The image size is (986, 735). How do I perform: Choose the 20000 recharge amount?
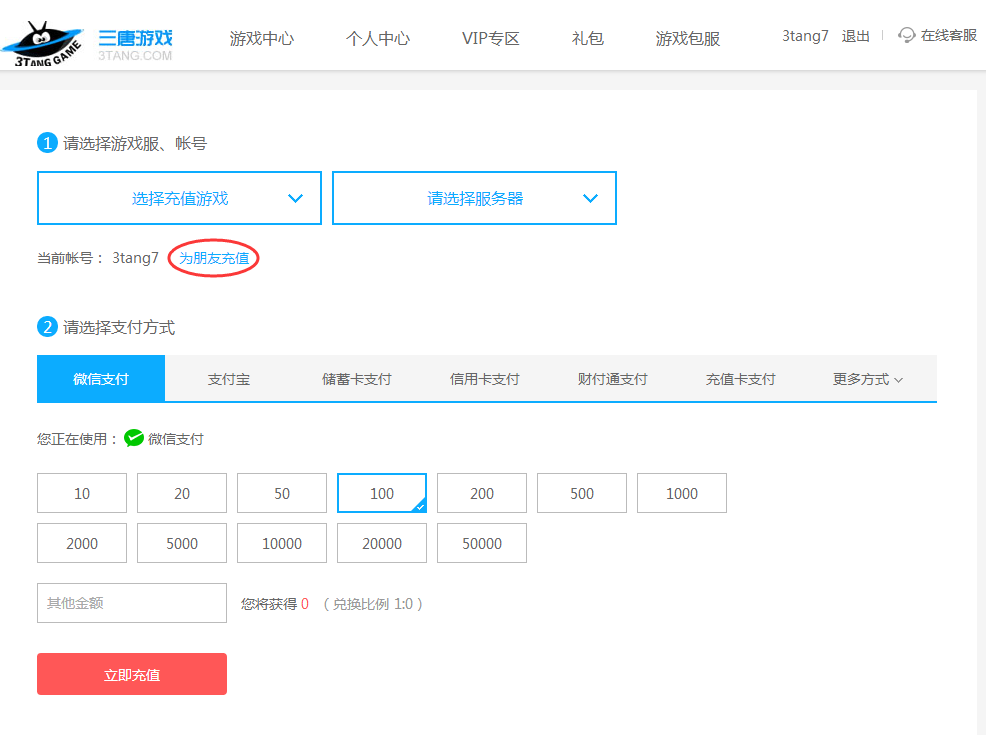click(x=382, y=543)
